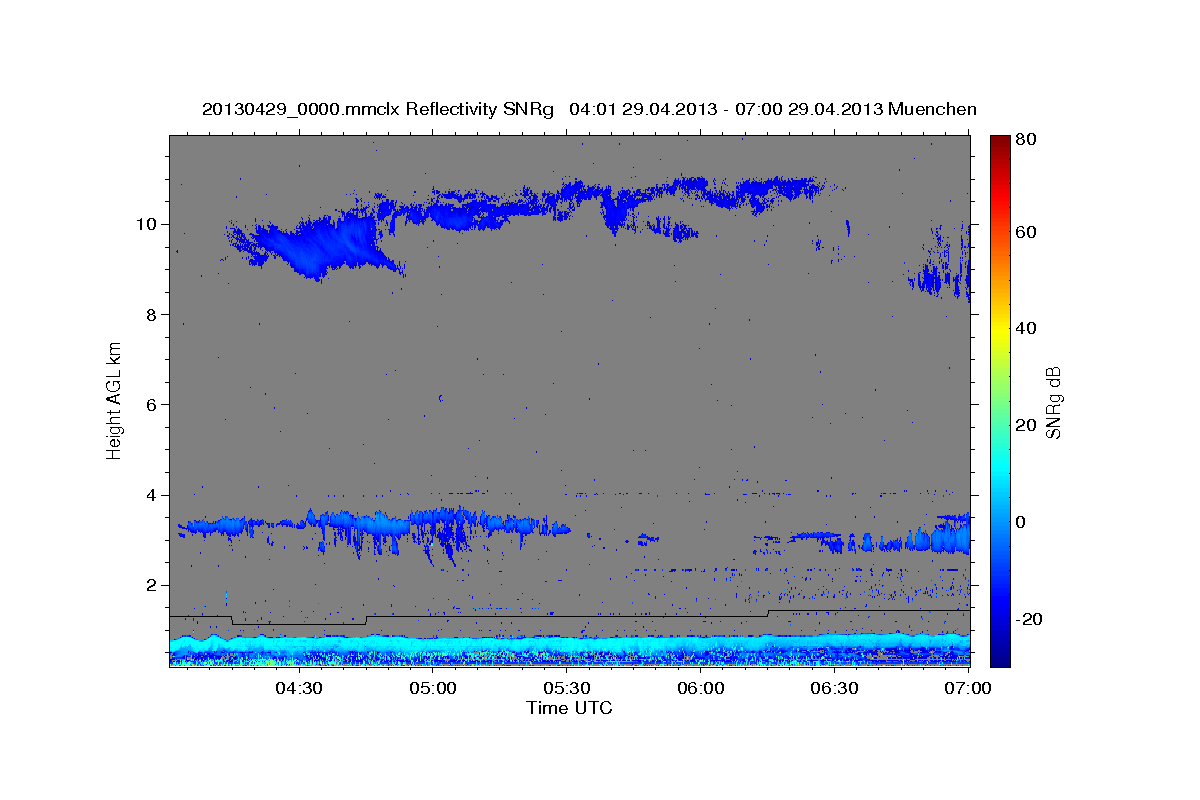Click the 06:30 time axis tick label

[835, 688]
